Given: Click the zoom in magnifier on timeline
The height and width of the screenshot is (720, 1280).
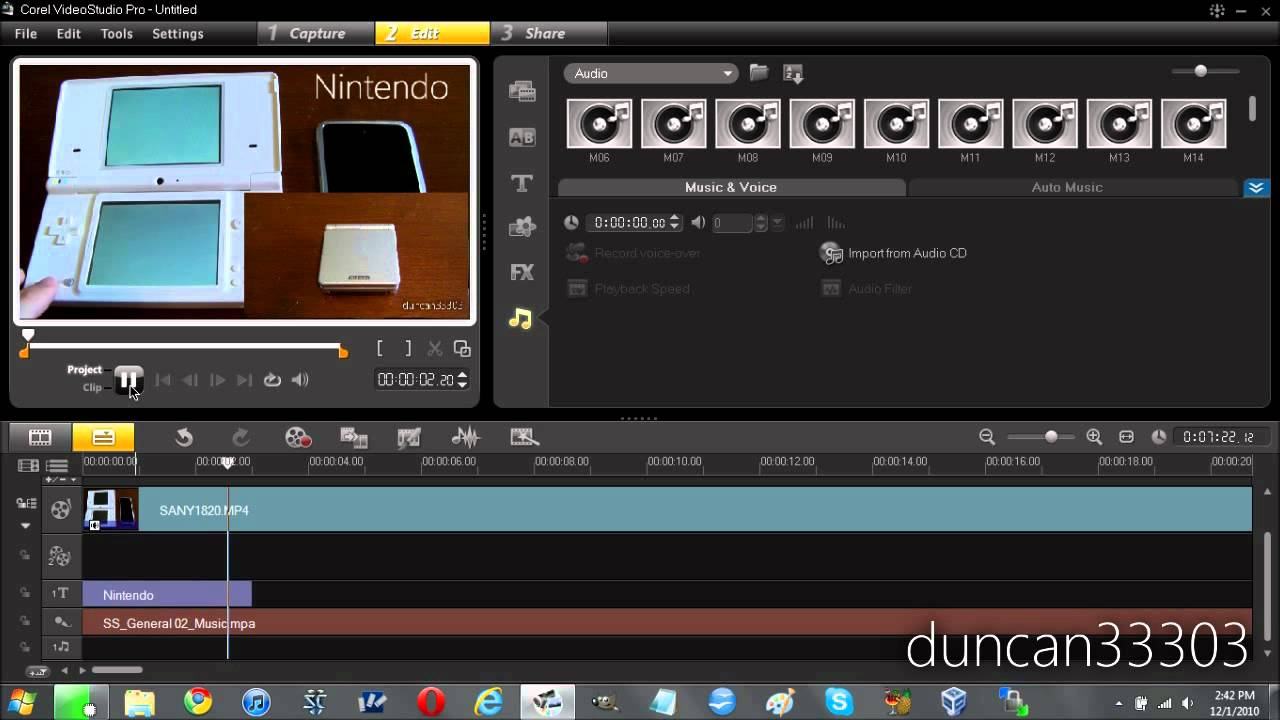Looking at the screenshot, I should pos(1094,437).
